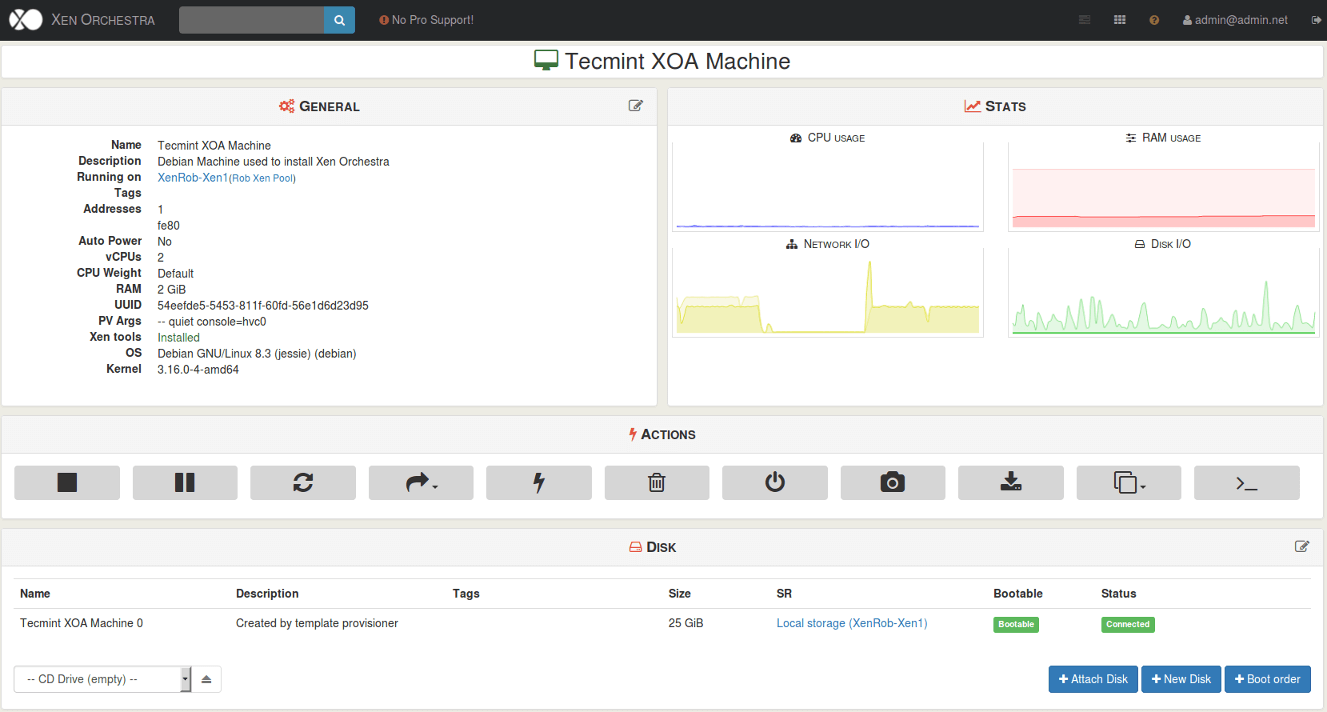
Task: Click the Actions panel header
Action: coord(662,434)
